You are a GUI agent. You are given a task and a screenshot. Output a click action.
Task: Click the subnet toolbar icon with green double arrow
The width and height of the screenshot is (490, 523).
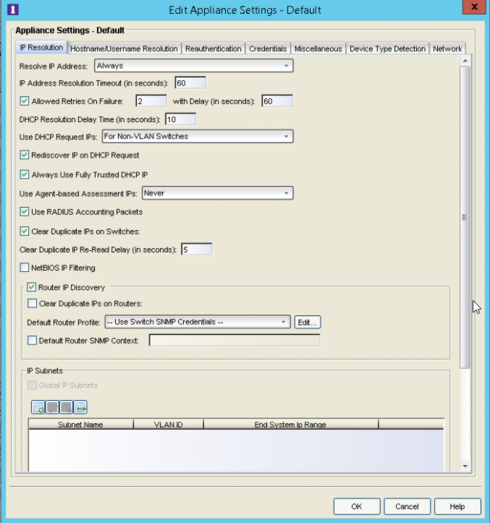point(80,407)
